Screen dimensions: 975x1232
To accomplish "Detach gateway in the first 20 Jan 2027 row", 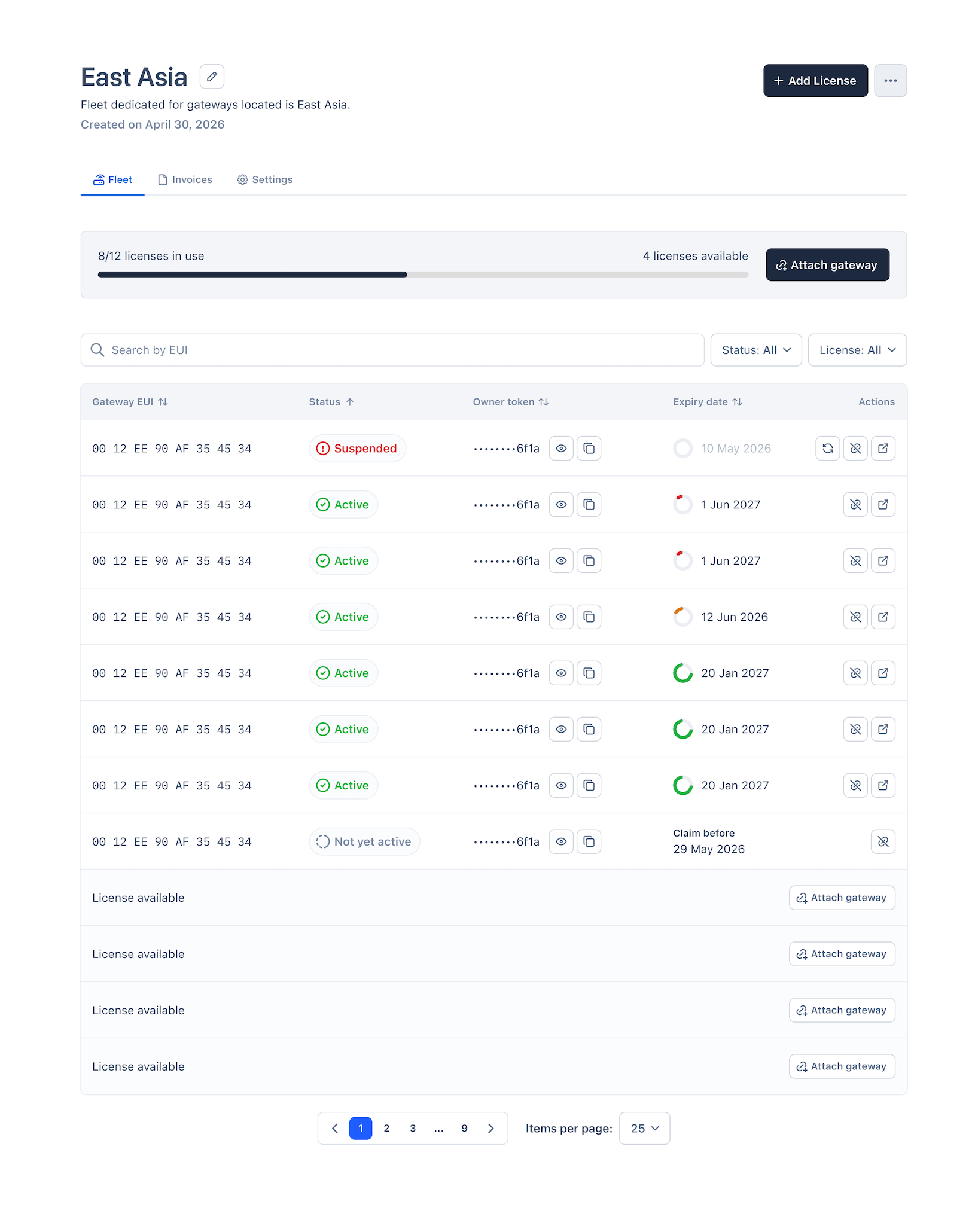I will tap(855, 673).
